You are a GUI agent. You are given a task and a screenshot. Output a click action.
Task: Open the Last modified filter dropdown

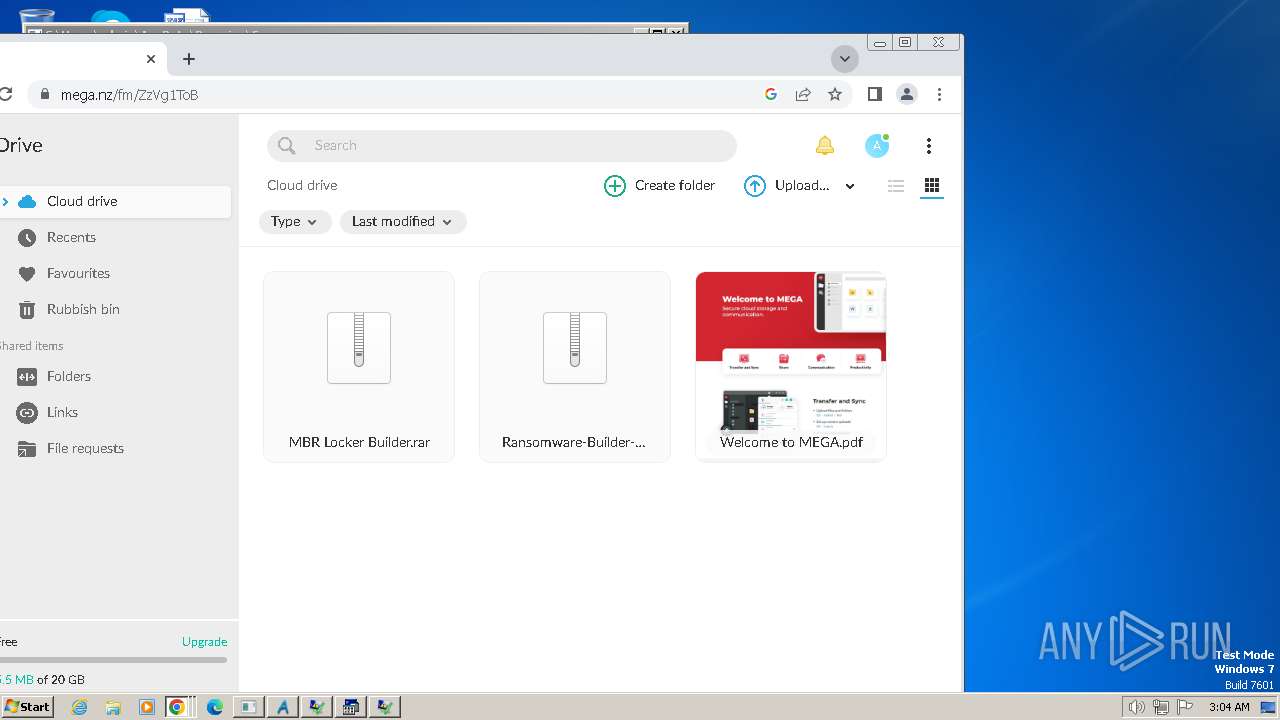tap(403, 222)
